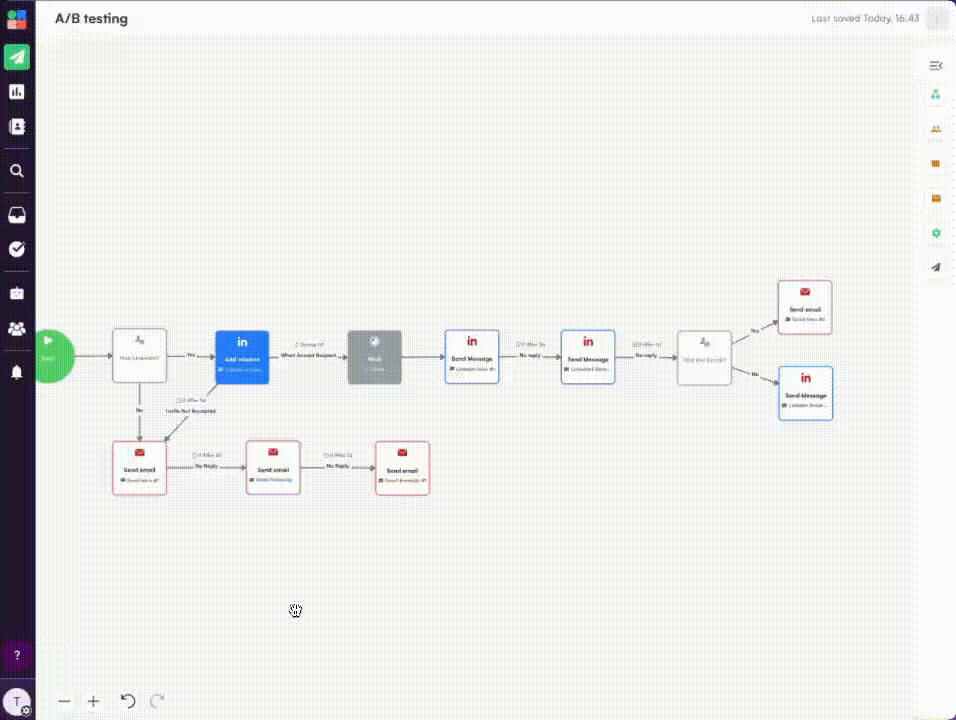The width and height of the screenshot is (956, 720).
Task: Open the user avatar account menu
Action: pyautogui.click(x=17, y=702)
